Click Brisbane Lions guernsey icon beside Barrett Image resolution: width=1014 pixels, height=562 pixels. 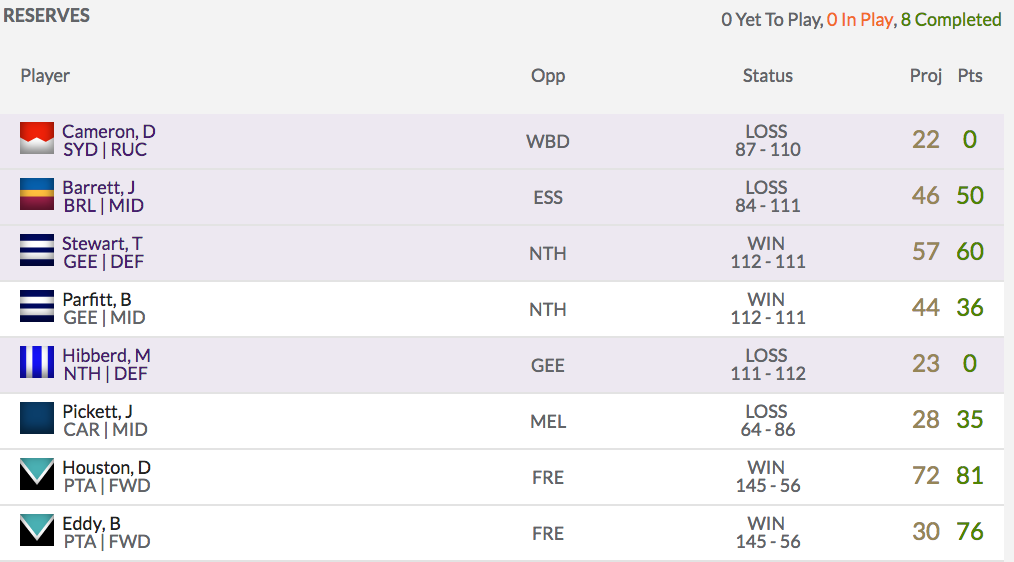pos(37,194)
